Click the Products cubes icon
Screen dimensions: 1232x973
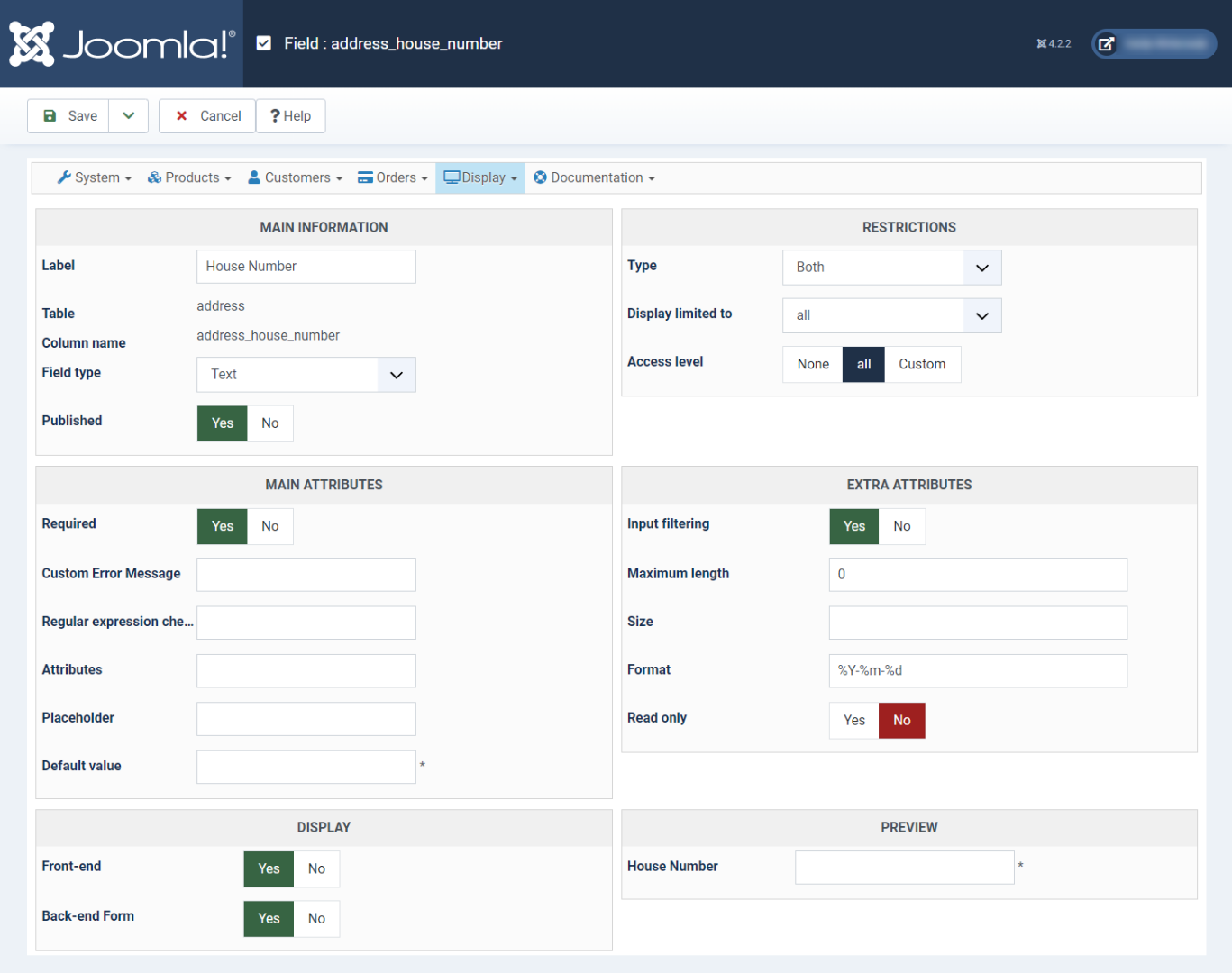pos(155,177)
